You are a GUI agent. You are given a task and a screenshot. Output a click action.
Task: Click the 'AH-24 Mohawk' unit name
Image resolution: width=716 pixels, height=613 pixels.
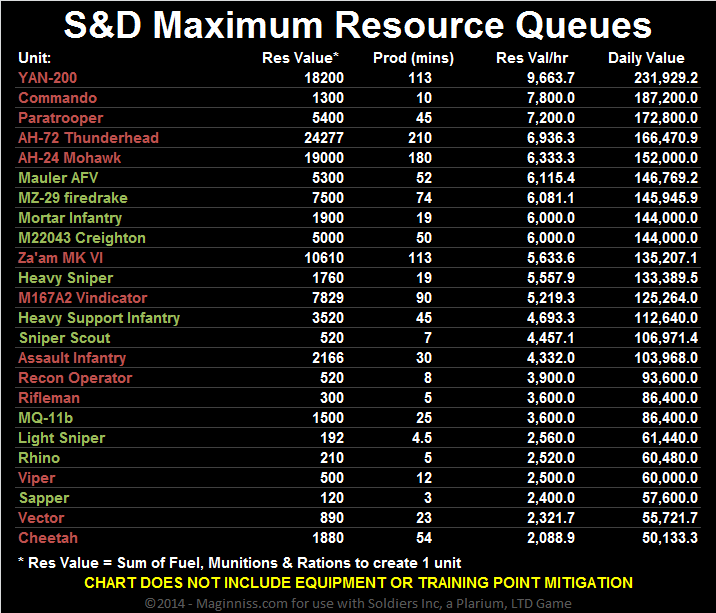click(69, 158)
